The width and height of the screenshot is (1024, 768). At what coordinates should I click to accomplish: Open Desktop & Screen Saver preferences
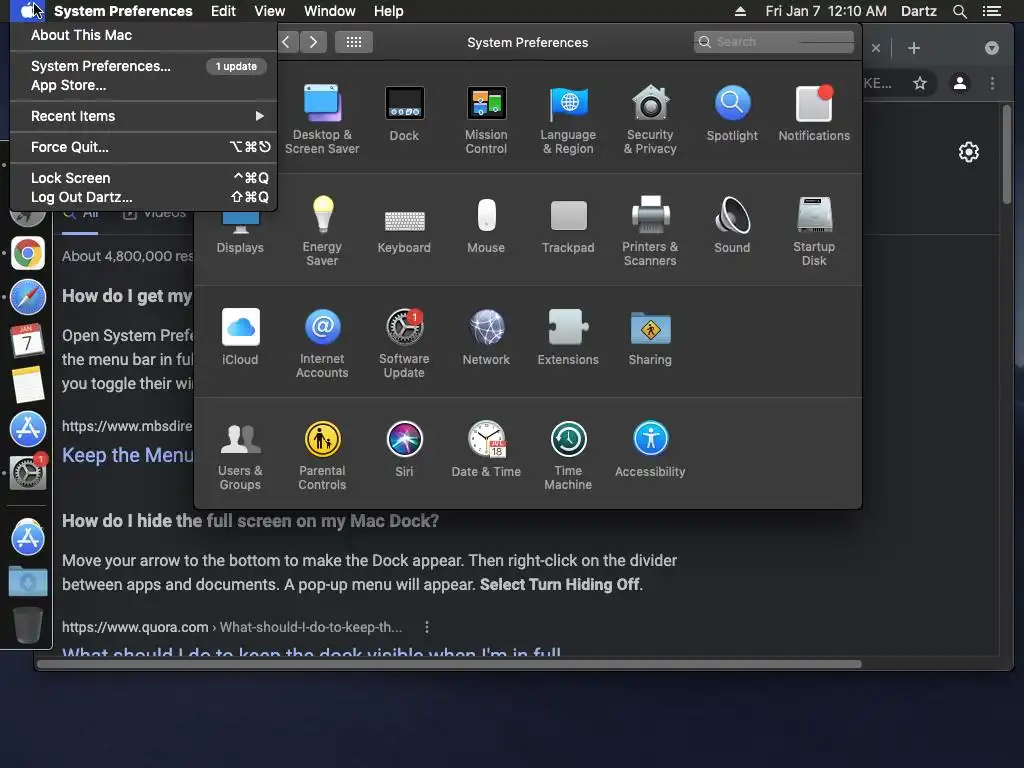click(322, 119)
